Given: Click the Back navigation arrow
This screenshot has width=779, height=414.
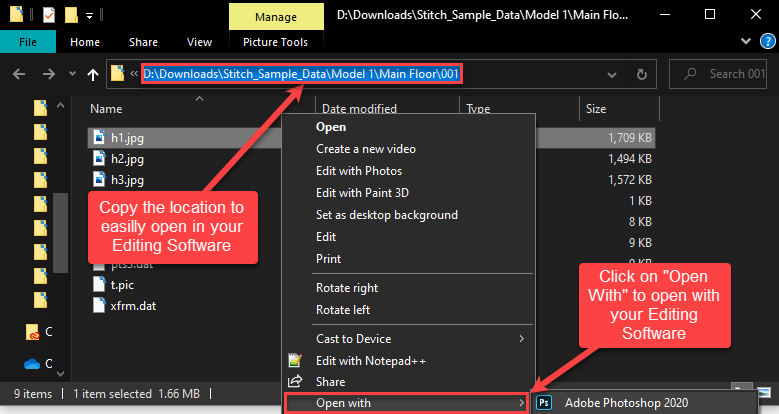Looking at the screenshot, I should pyautogui.click(x=18, y=74).
